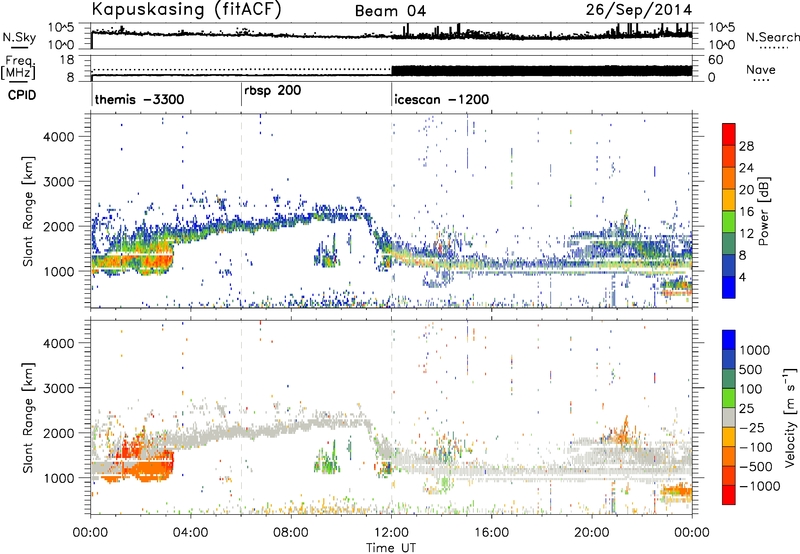Click the 'N.Sky' legend label
800x554 pixels.
pos(19,37)
